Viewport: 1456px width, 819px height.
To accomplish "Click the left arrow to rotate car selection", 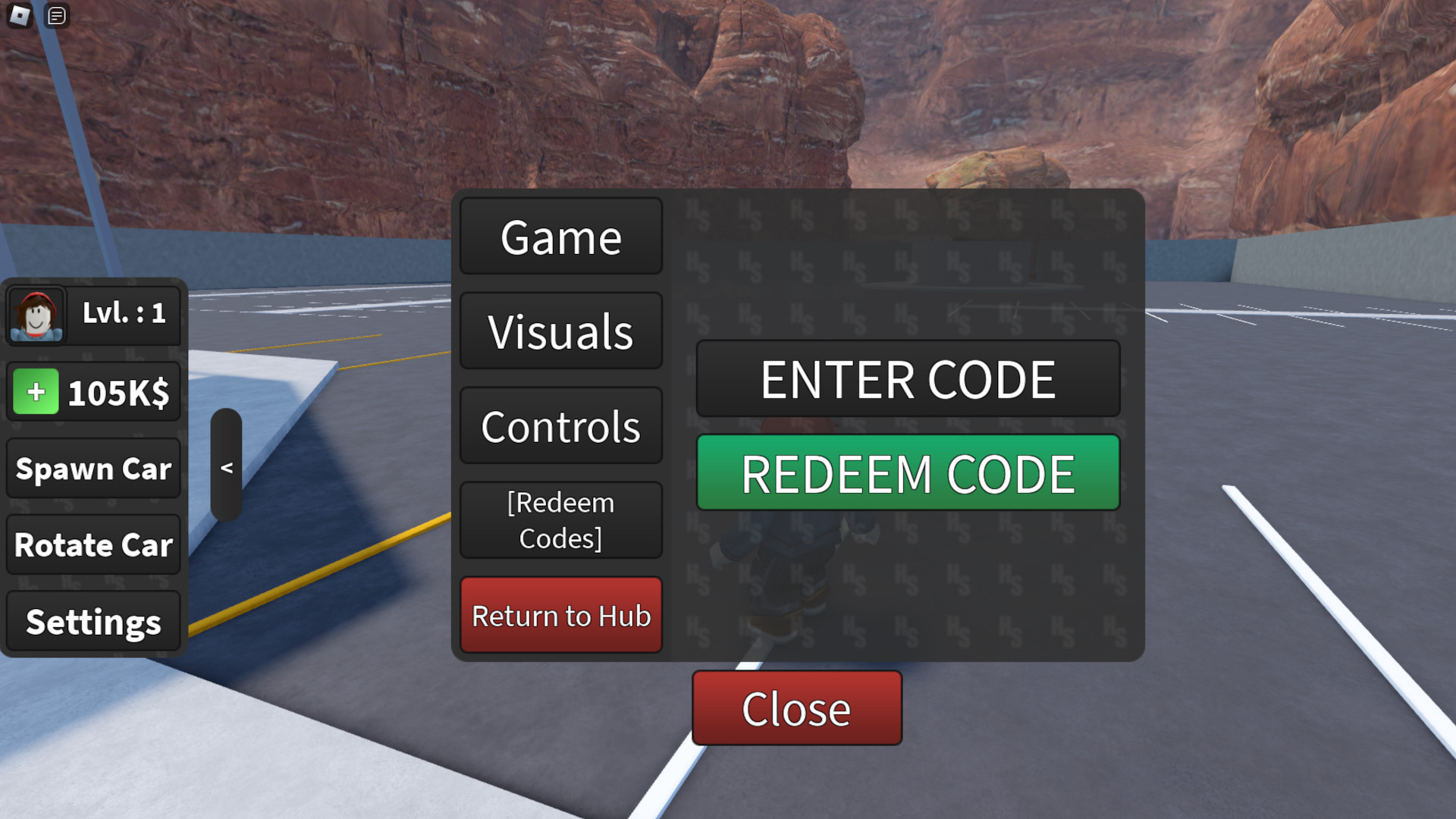I will pyautogui.click(x=226, y=467).
